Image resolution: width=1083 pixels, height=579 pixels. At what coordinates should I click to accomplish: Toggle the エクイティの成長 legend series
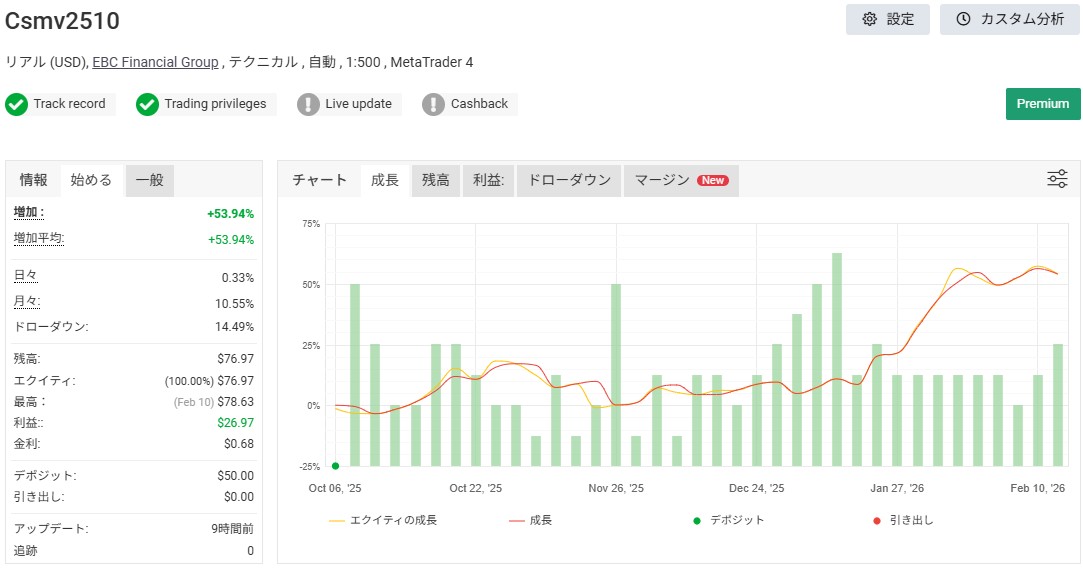tap(383, 520)
